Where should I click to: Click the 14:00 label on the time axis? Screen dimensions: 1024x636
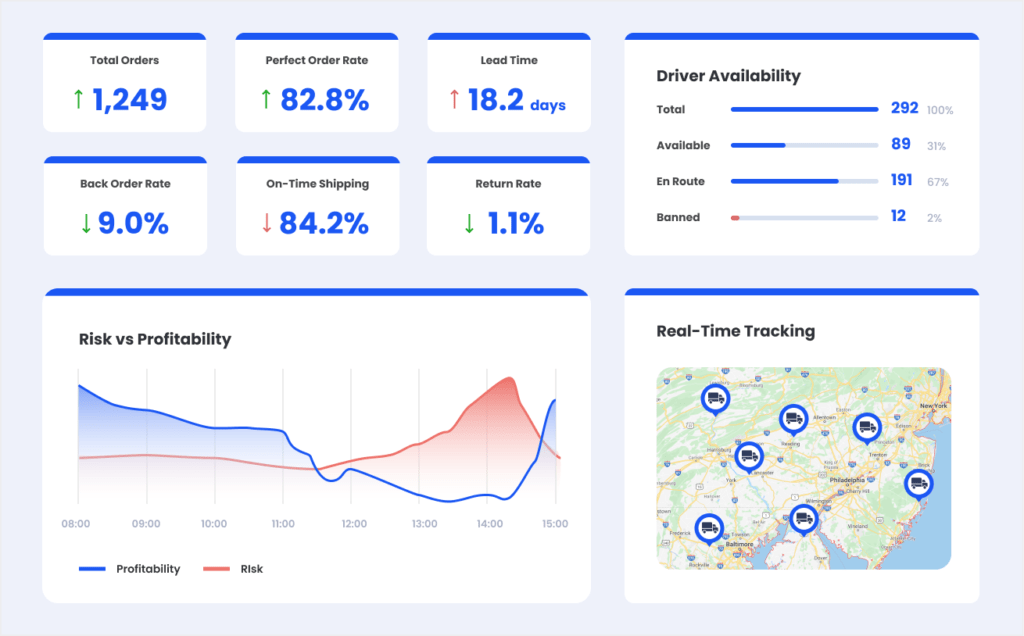pyautogui.click(x=489, y=524)
